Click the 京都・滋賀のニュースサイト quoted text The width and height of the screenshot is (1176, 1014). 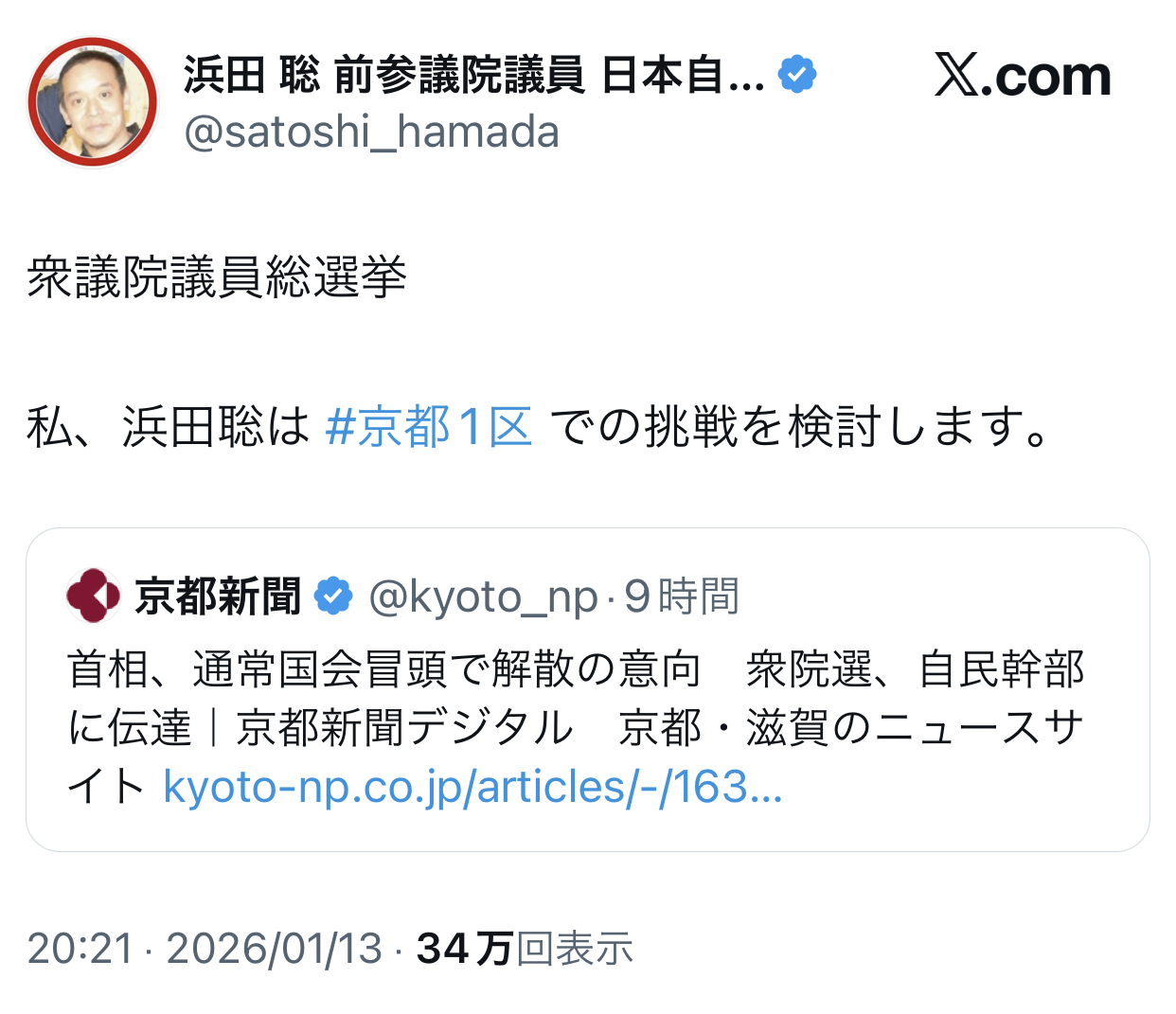pos(848,728)
